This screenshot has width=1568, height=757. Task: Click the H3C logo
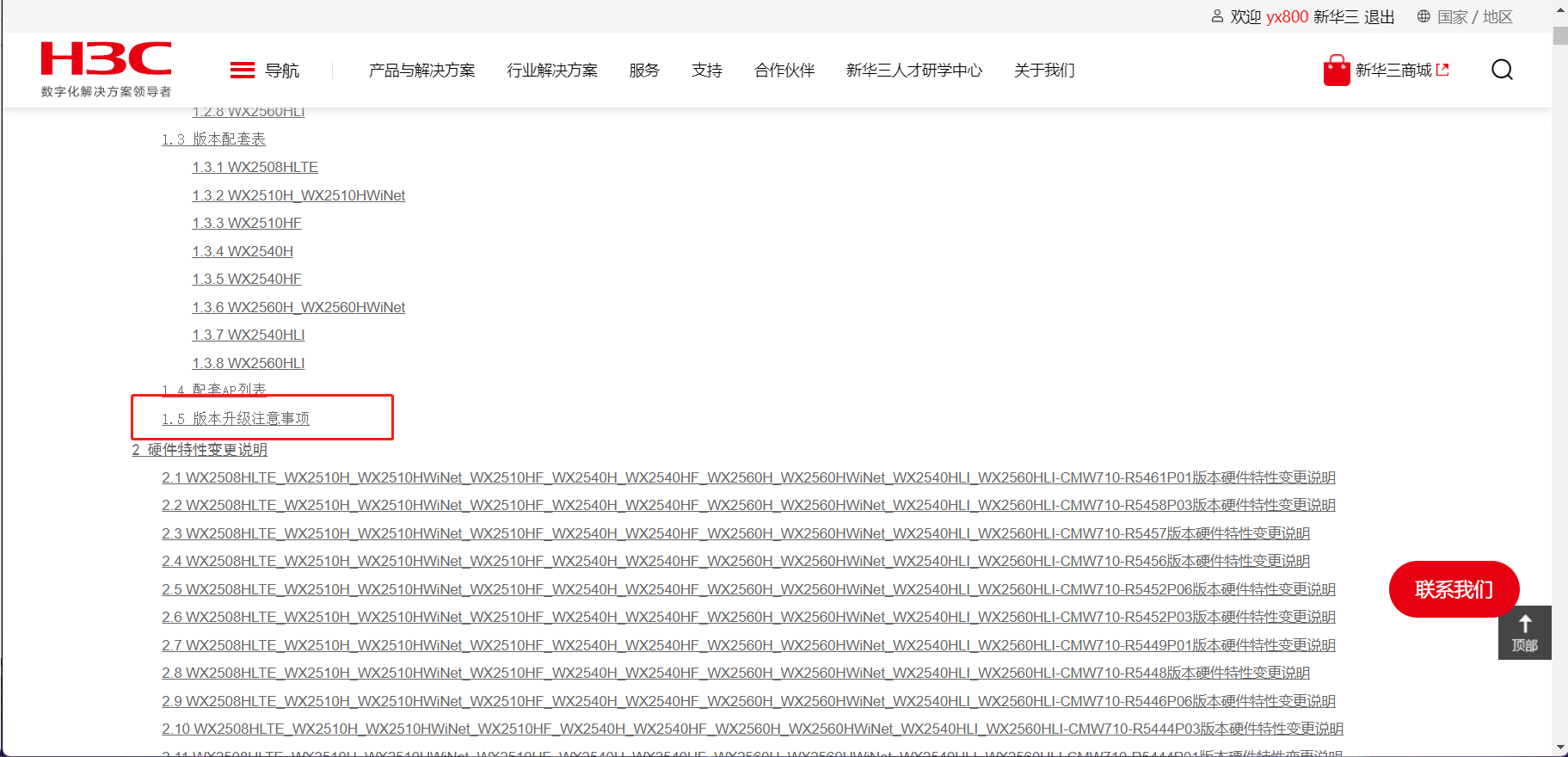(x=106, y=69)
